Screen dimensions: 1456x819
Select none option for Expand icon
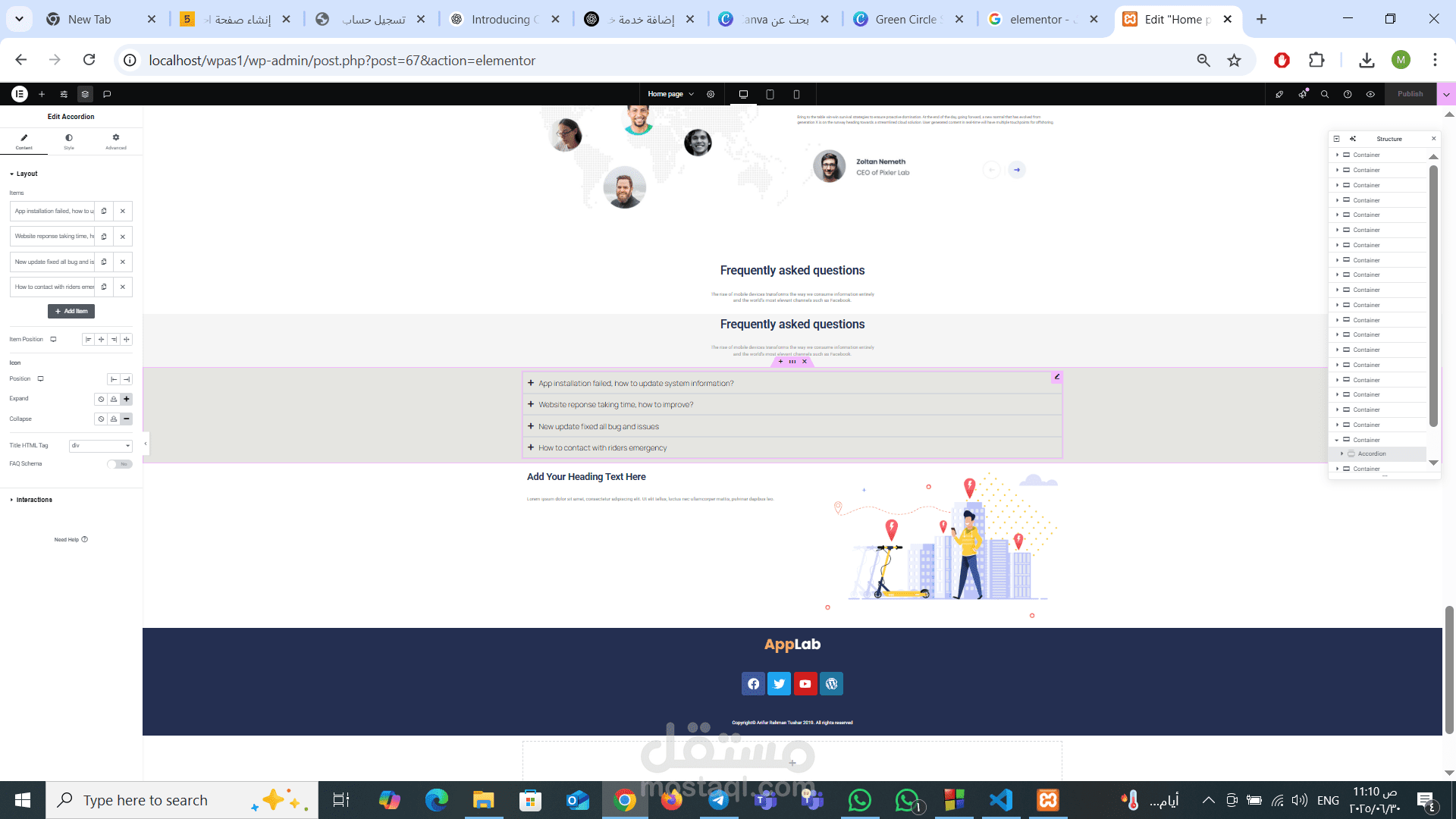pos(101,399)
